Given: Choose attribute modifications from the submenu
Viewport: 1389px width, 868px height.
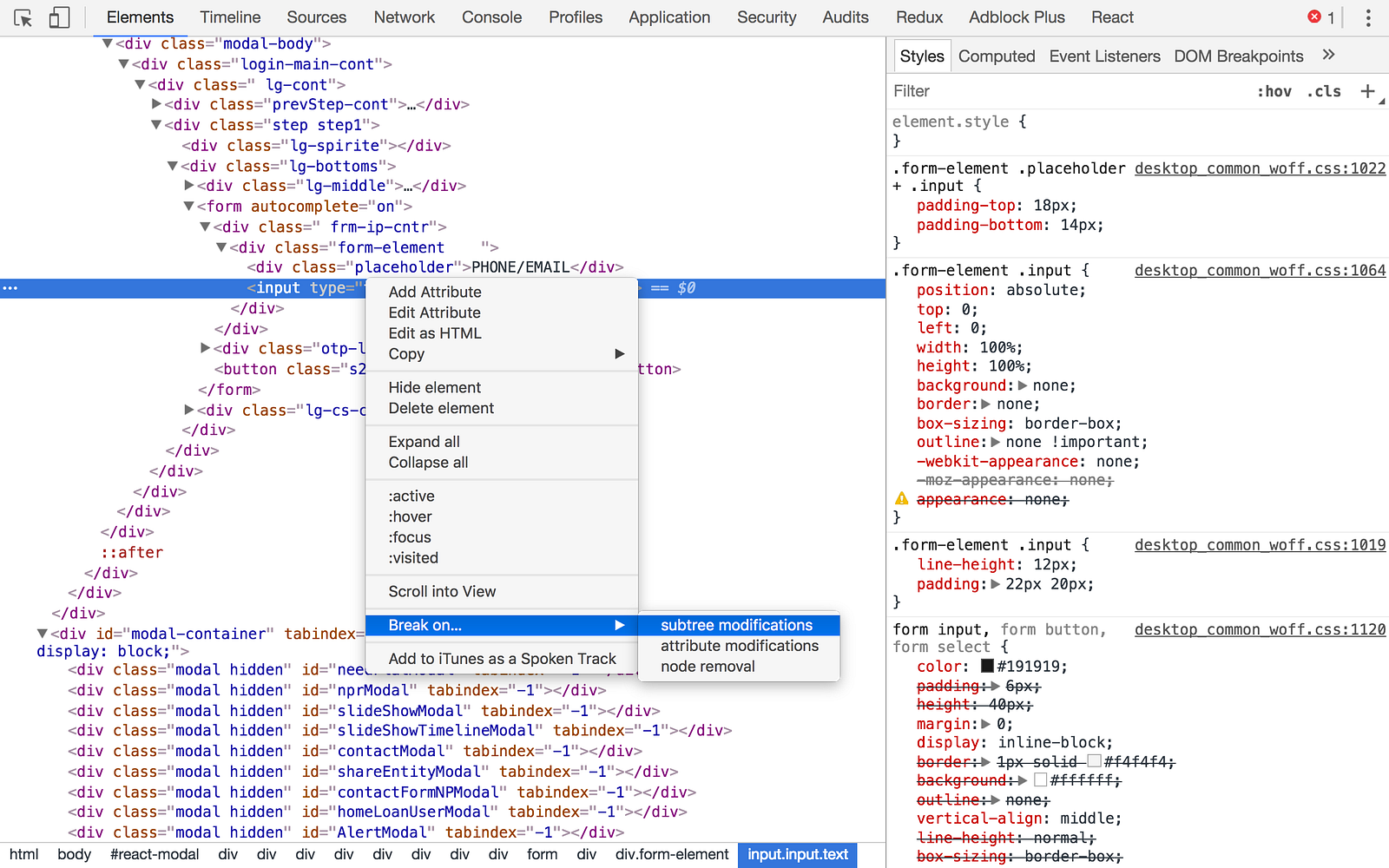Looking at the screenshot, I should (x=739, y=646).
